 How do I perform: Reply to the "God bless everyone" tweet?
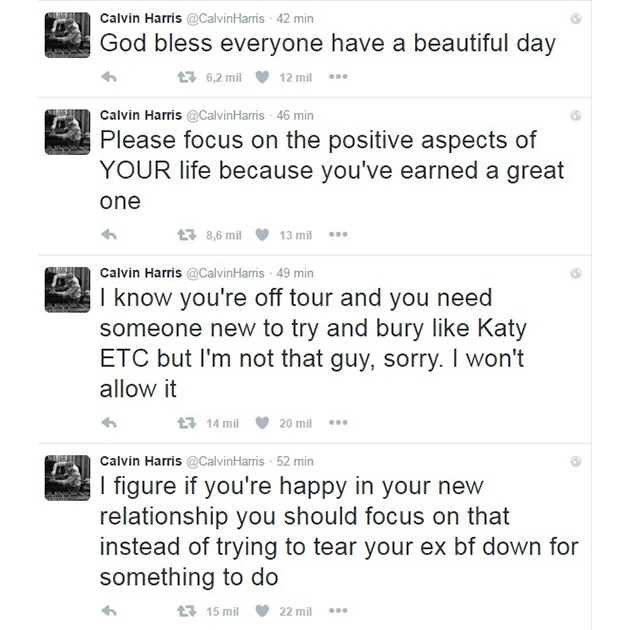coord(110,76)
